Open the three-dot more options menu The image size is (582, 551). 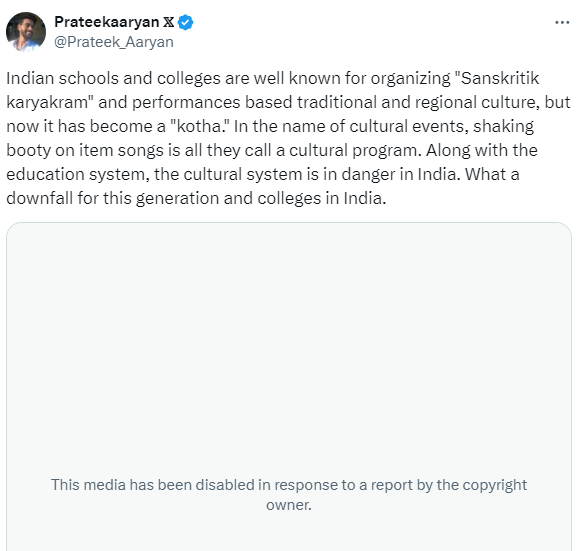[x=562, y=23]
